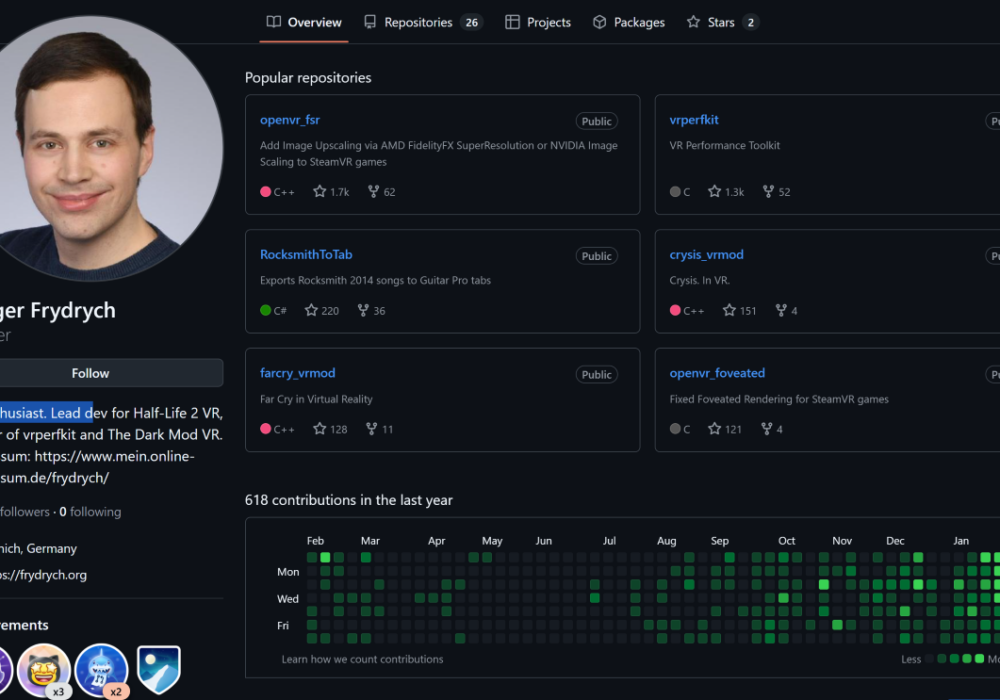This screenshot has height=700, width=1000.
Task: Open the farcry_vrmod repository
Action: (297, 373)
